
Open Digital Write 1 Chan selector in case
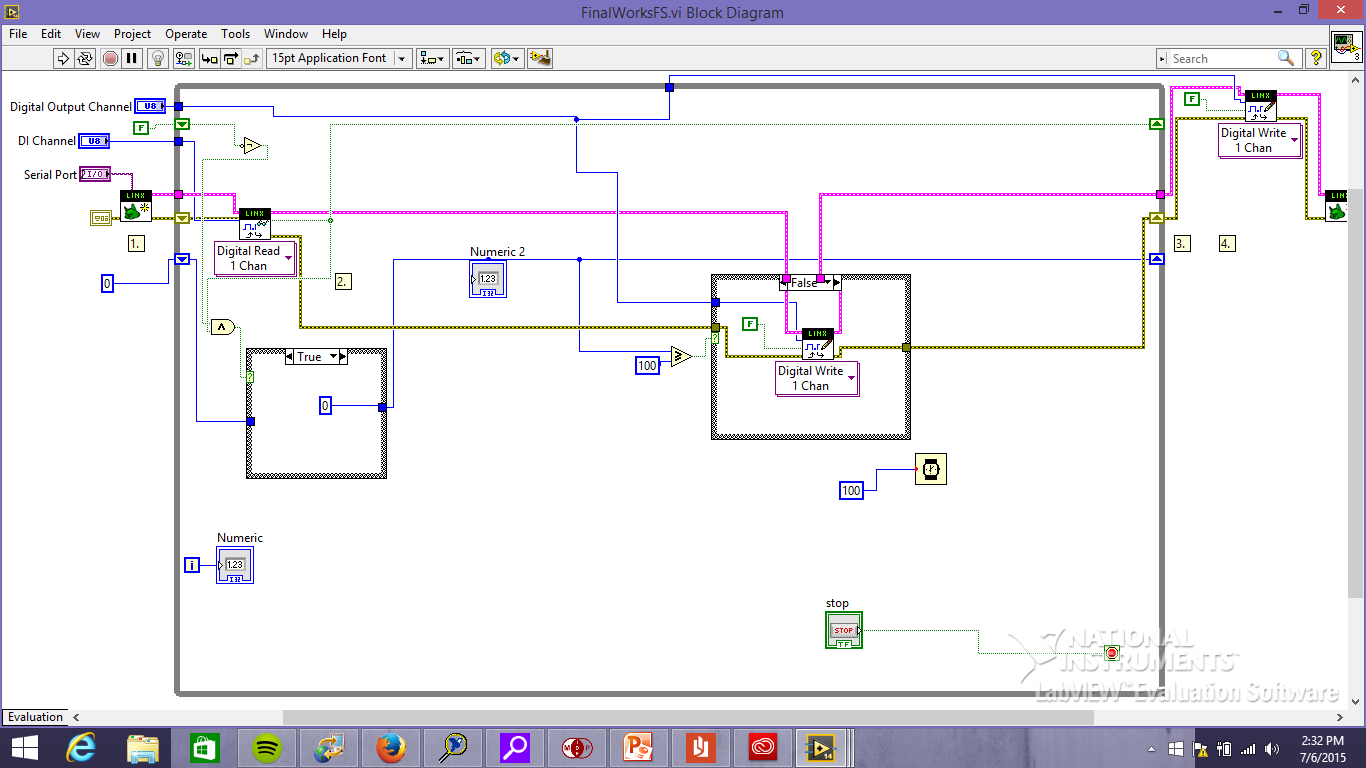[818, 378]
